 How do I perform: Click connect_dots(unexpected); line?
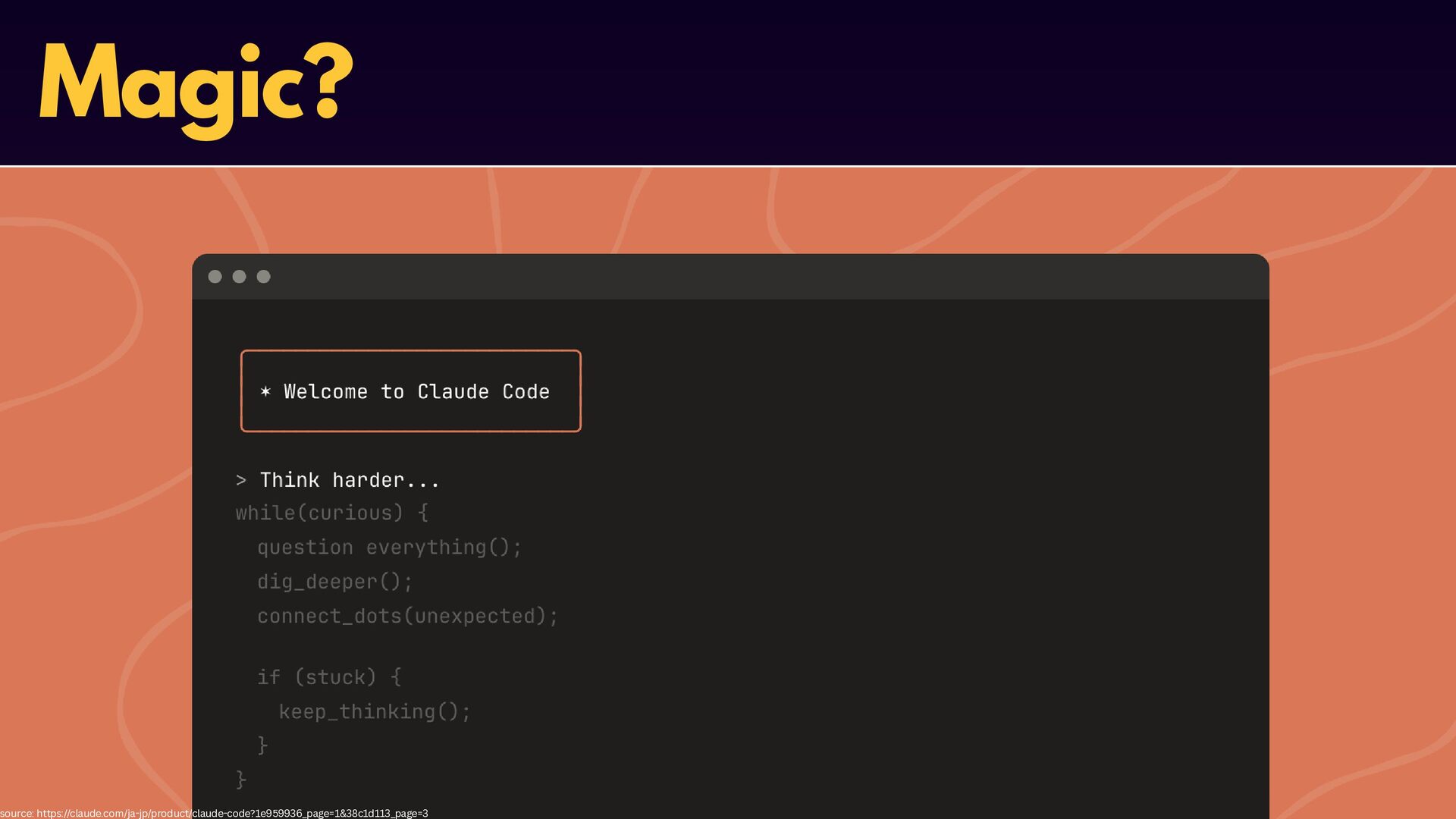407,616
